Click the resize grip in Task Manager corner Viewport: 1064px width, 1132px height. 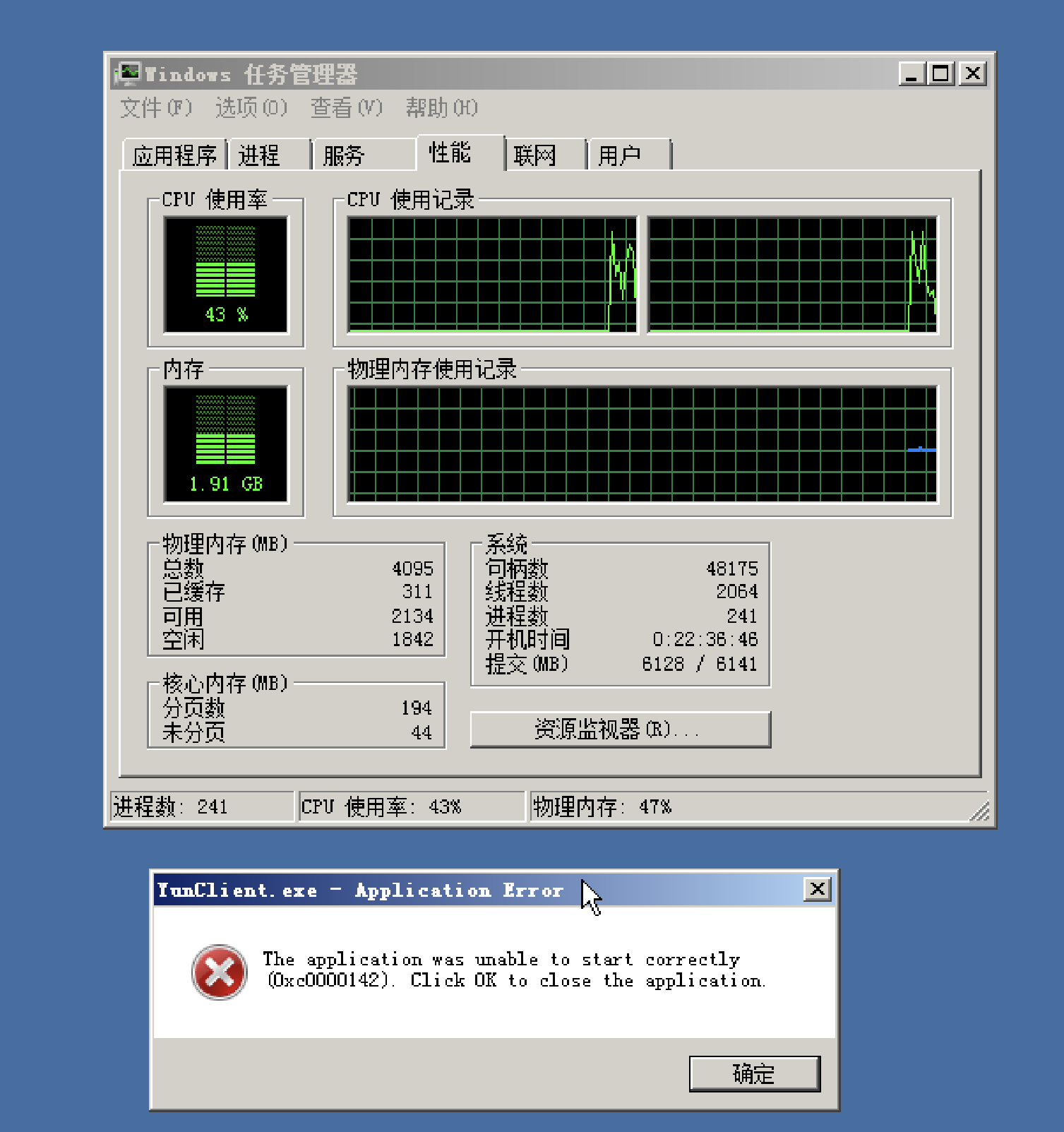click(x=979, y=811)
